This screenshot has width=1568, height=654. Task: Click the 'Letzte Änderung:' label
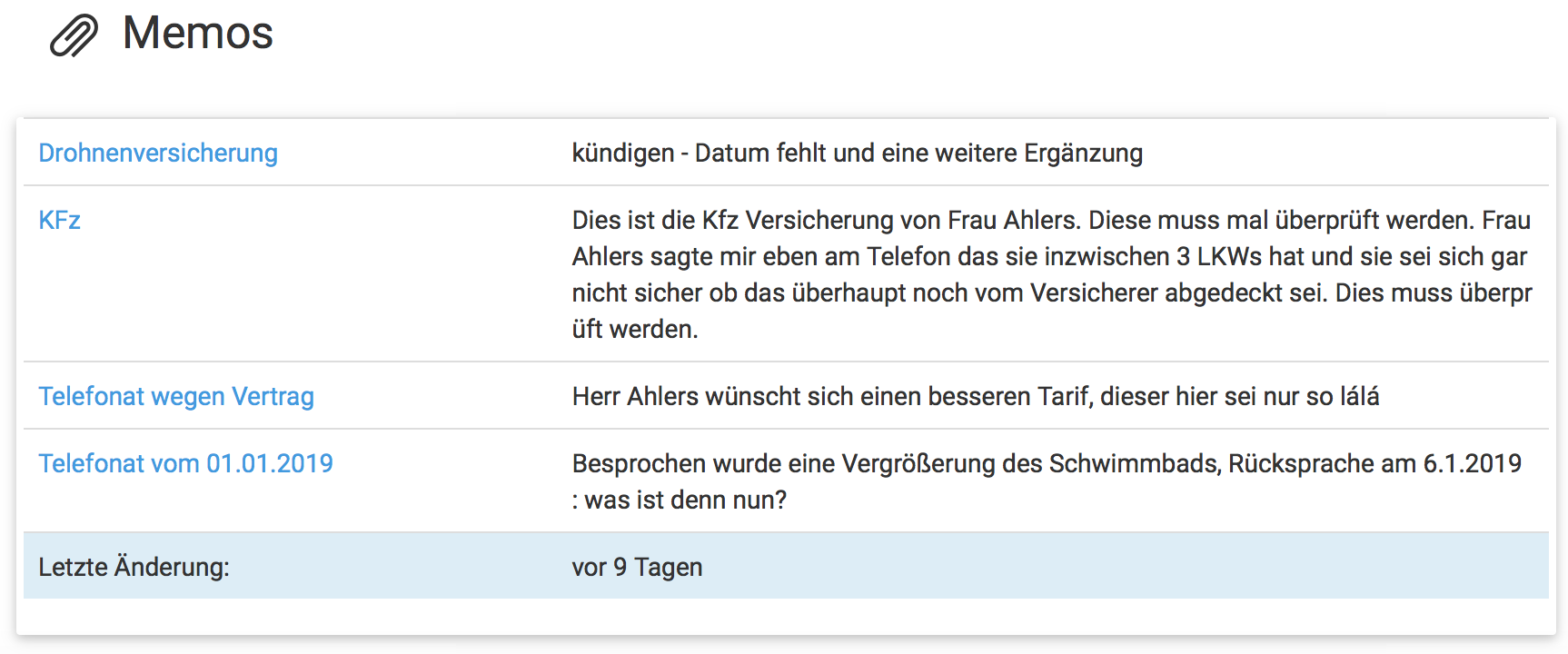(134, 568)
